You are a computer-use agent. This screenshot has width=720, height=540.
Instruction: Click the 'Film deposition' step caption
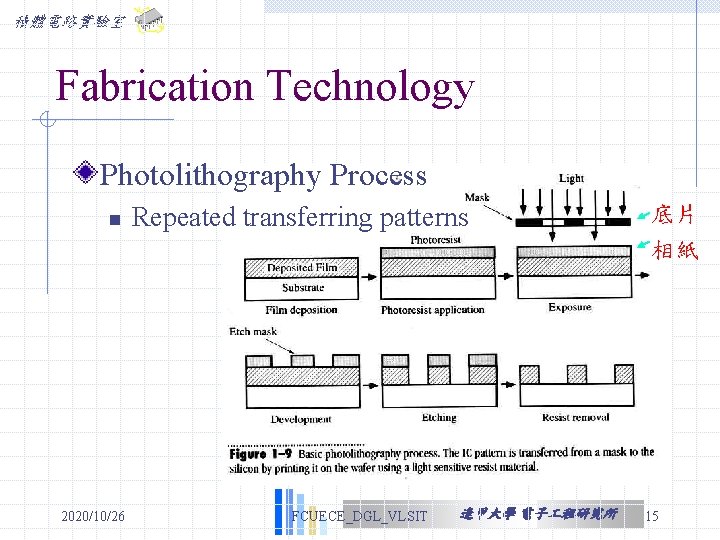coord(301,310)
